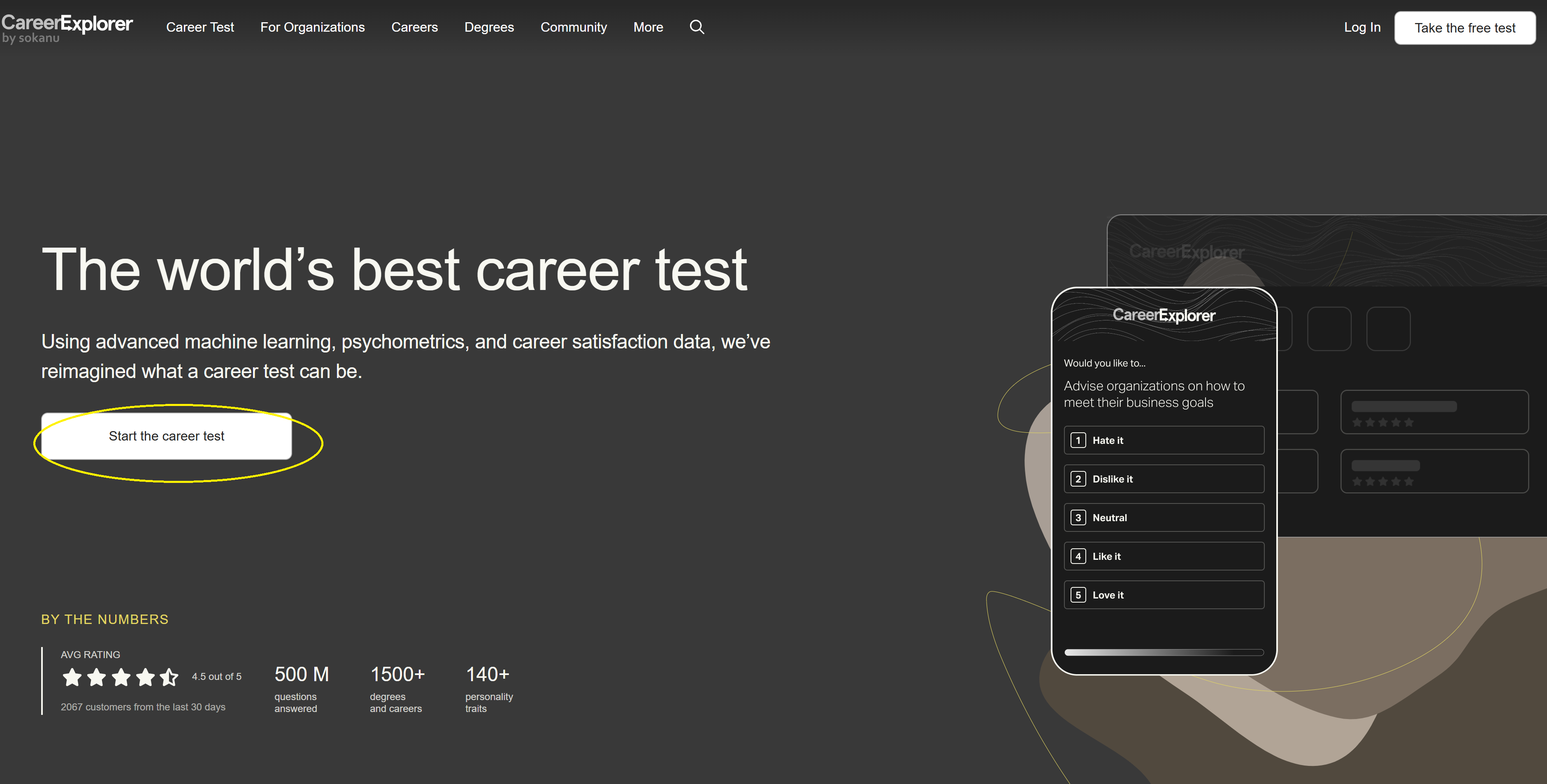The width and height of the screenshot is (1547, 784).
Task: Click Advise organizations question text
Action: click(x=1154, y=394)
